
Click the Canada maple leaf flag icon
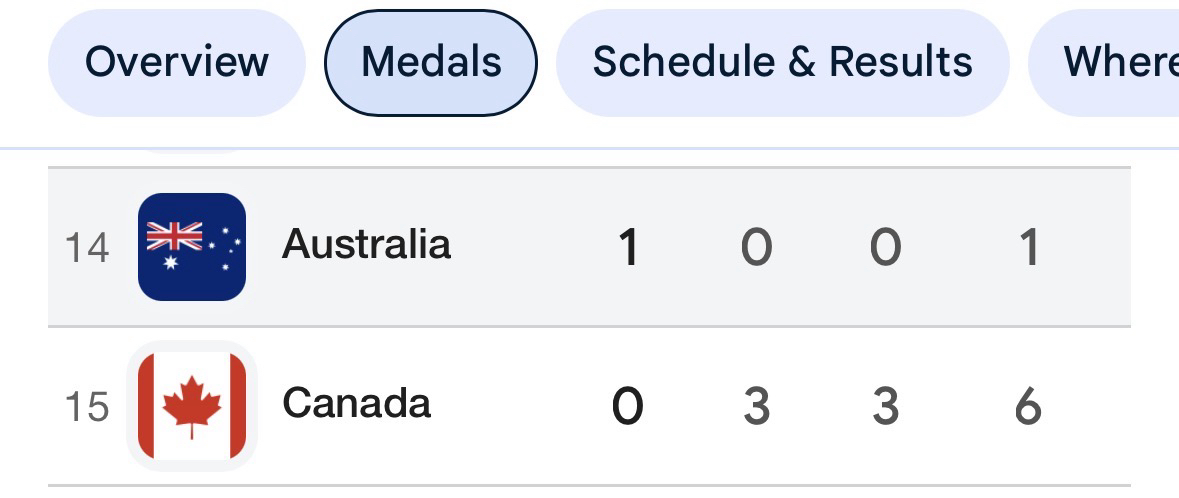(192, 406)
